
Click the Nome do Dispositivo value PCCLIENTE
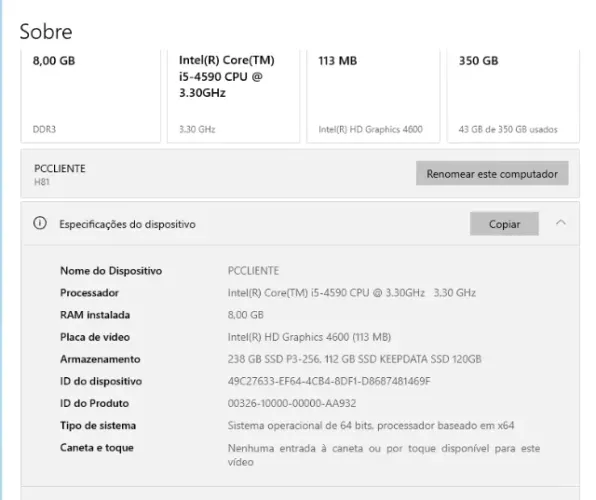[x=253, y=271]
